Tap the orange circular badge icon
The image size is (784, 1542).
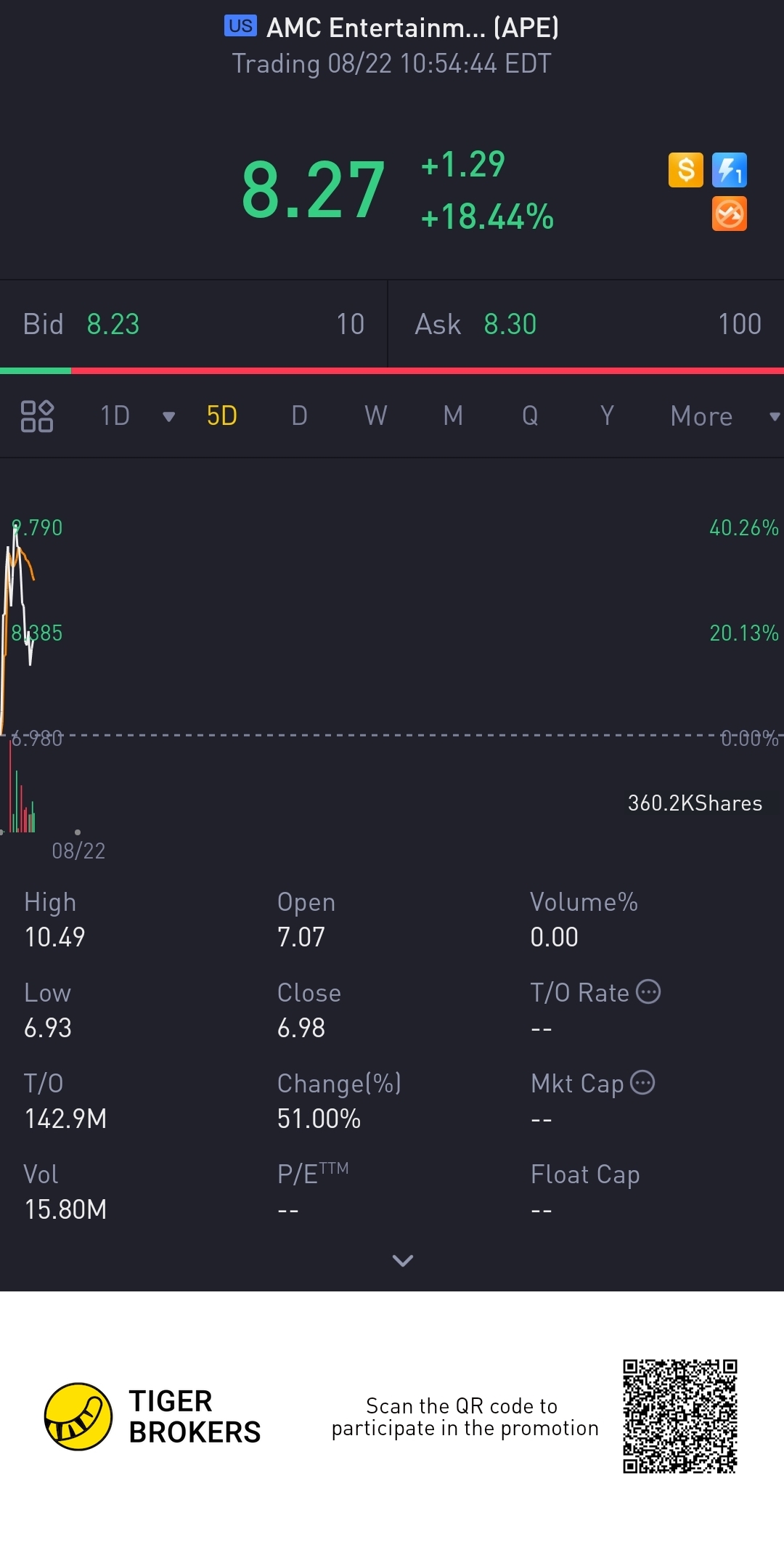[729, 214]
